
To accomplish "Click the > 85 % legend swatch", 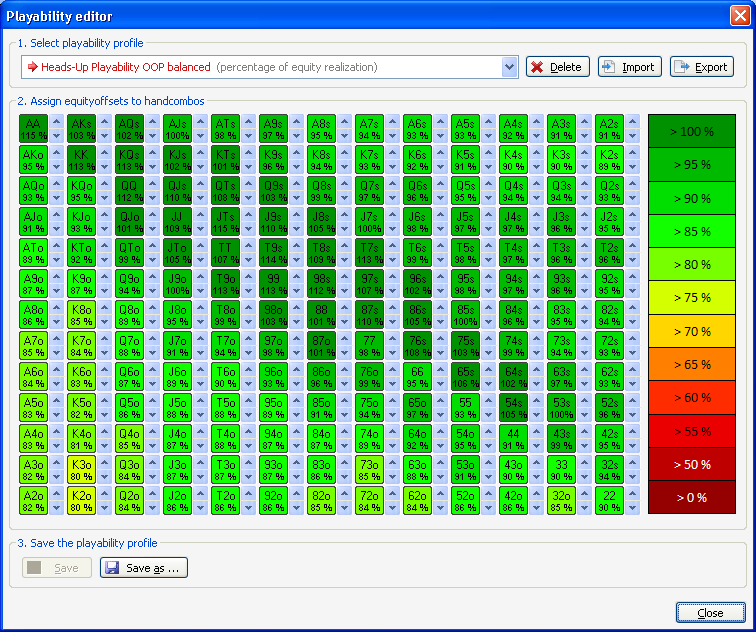I will coord(692,231).
